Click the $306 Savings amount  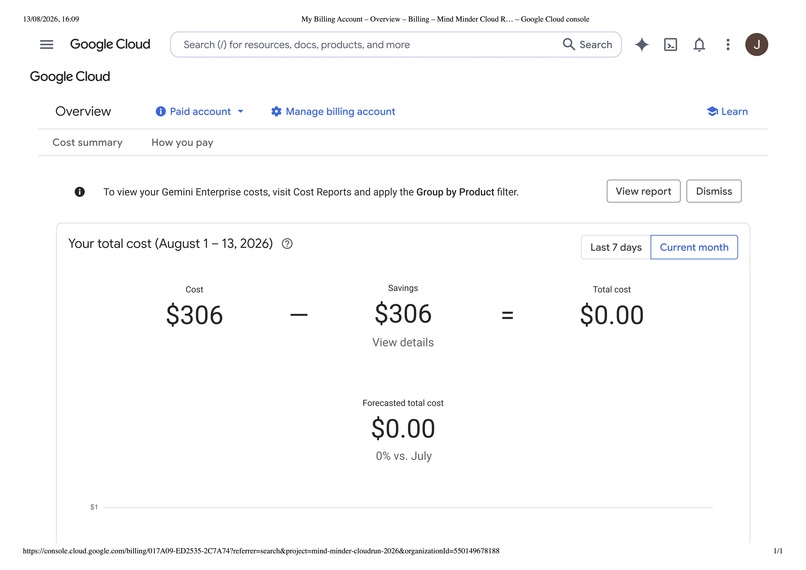coord(403,314)
